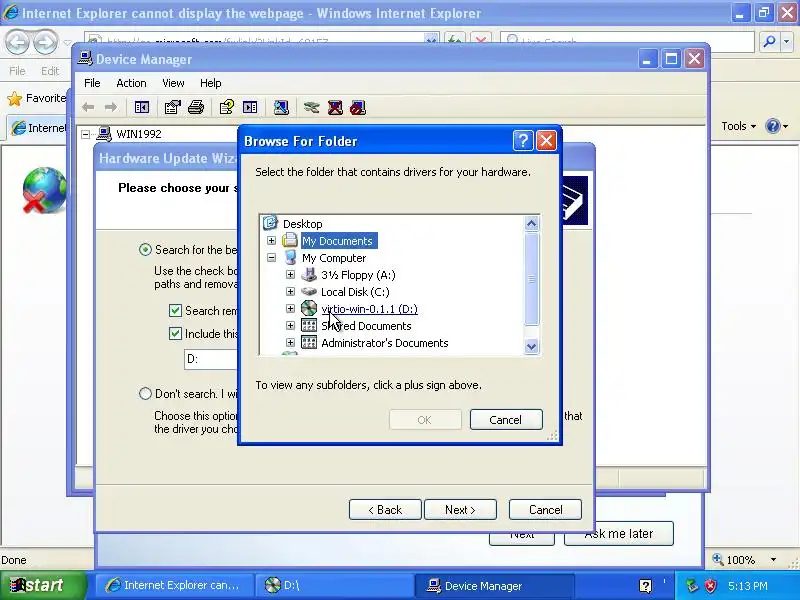Click Cancel in the Hardware Update Wizard
The height and width of the screenshot is (600, 800).
(545, 509)
